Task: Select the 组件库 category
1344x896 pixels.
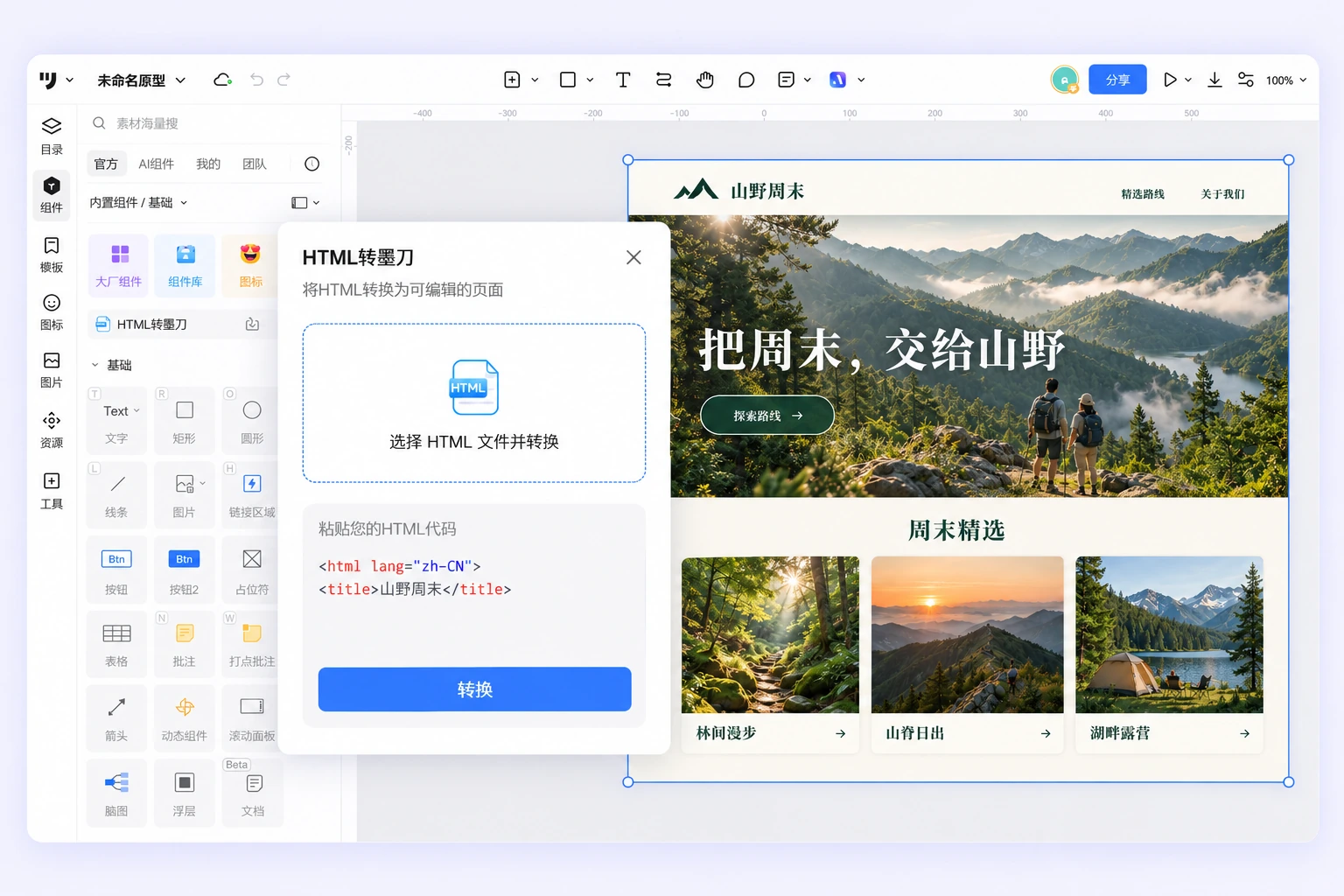Action: 185,266
